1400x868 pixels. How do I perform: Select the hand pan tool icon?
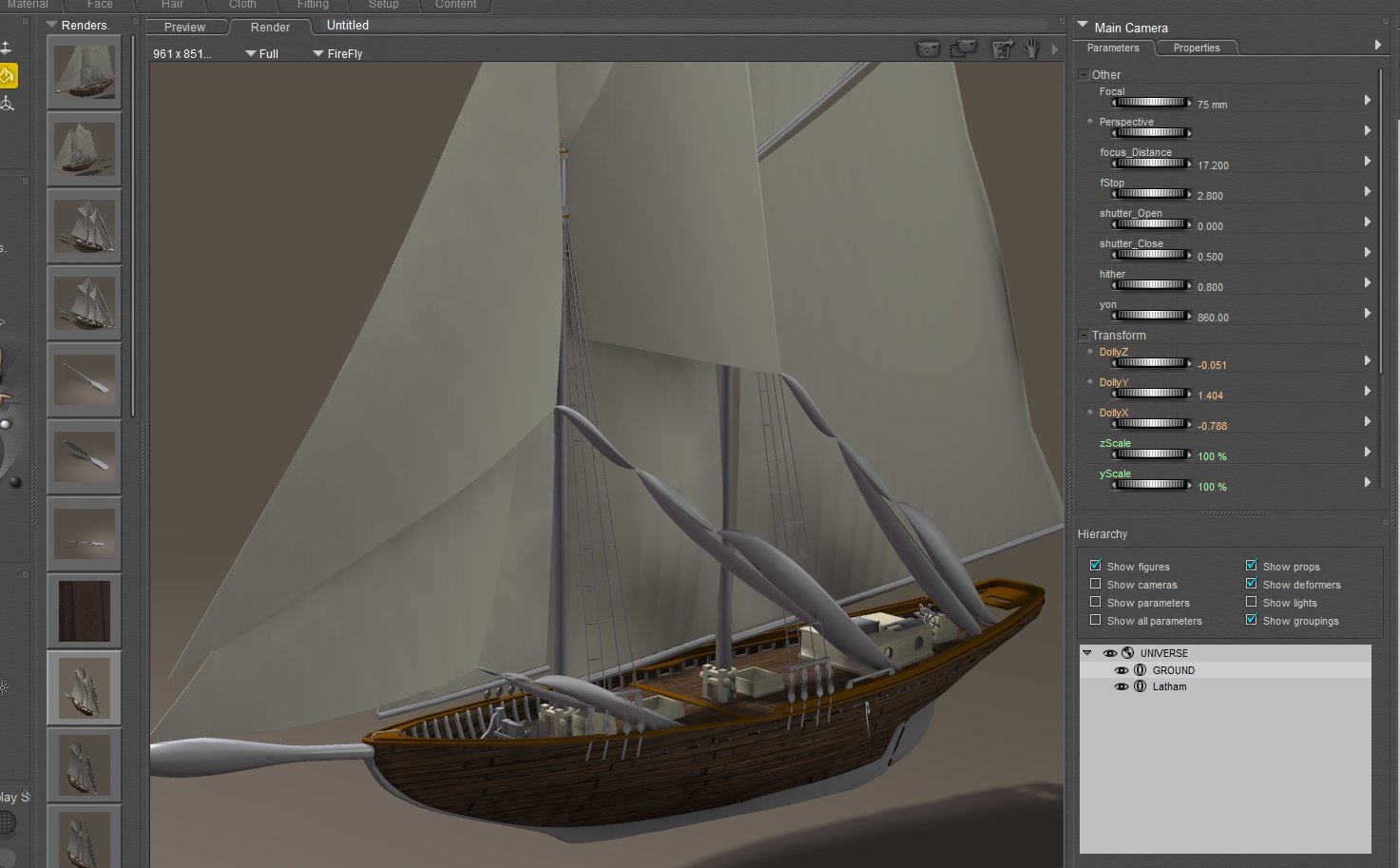[x=1032, y=48]
